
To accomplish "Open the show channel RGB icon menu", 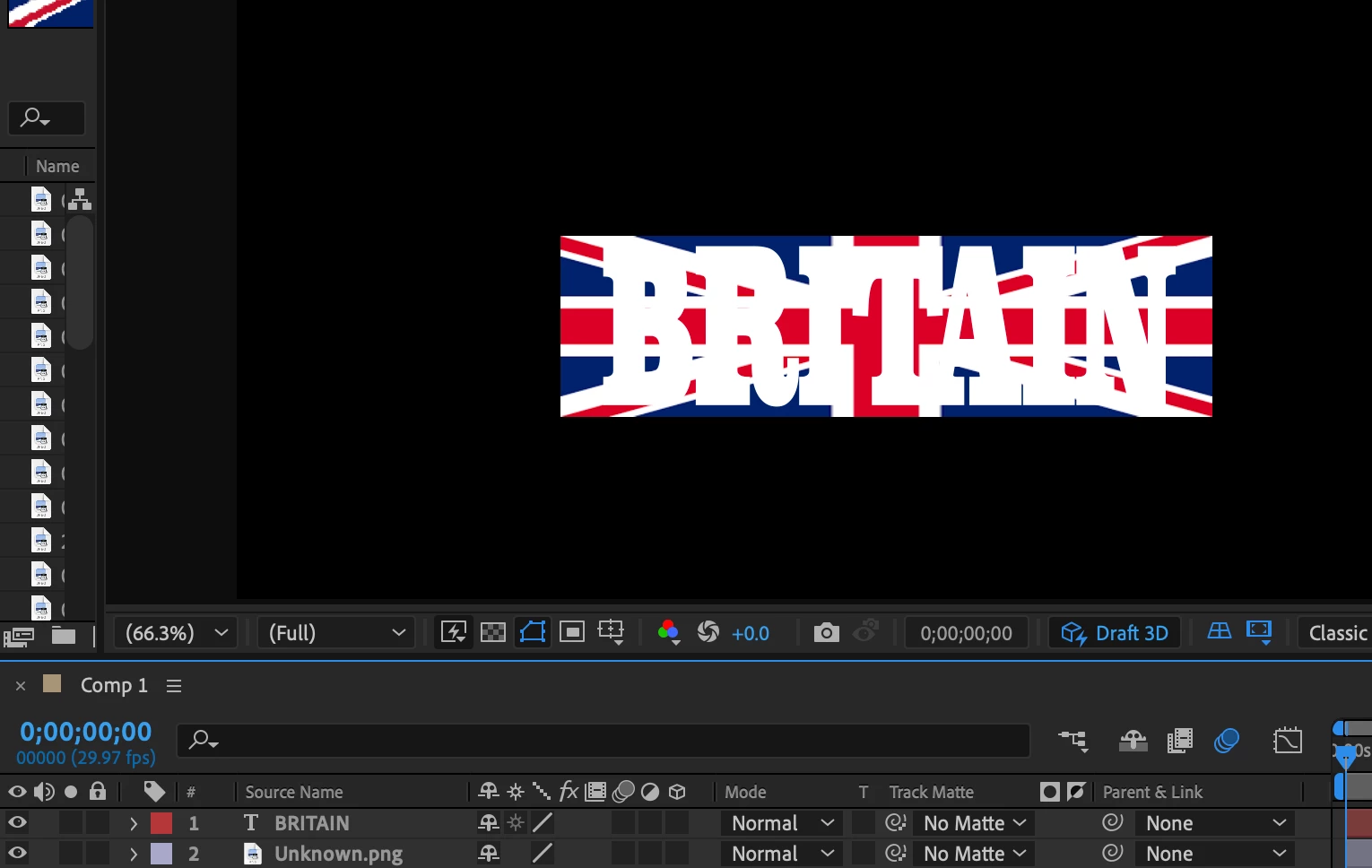I will tap(668, 633).
